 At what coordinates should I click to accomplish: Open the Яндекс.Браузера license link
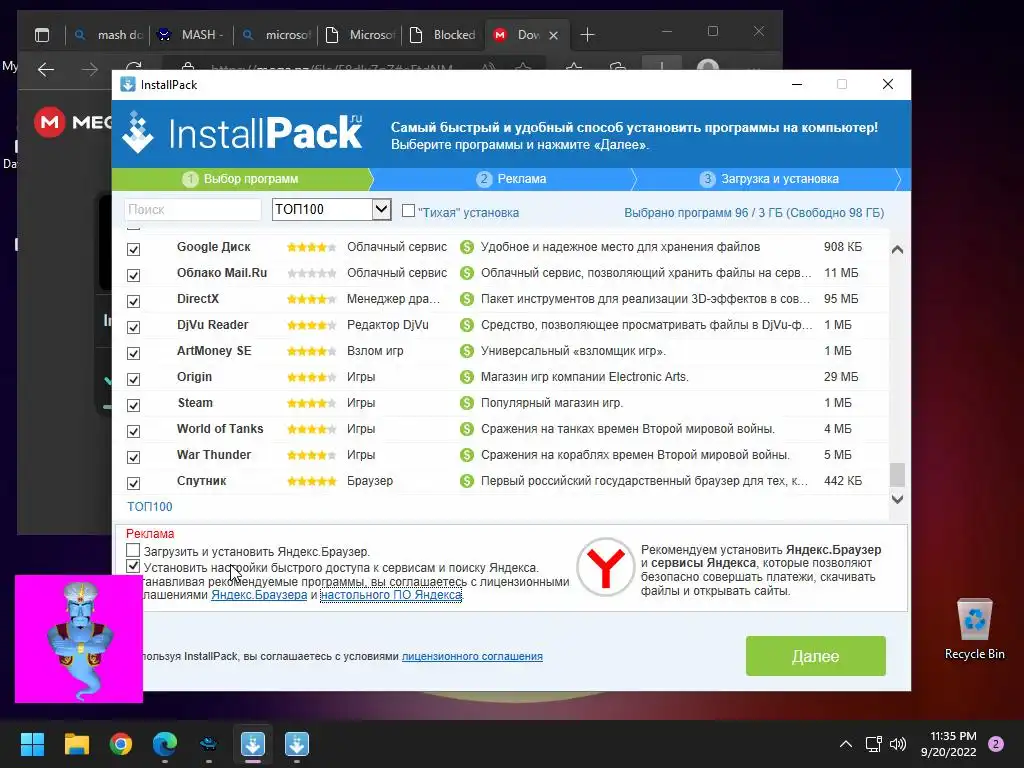[259, 595]
